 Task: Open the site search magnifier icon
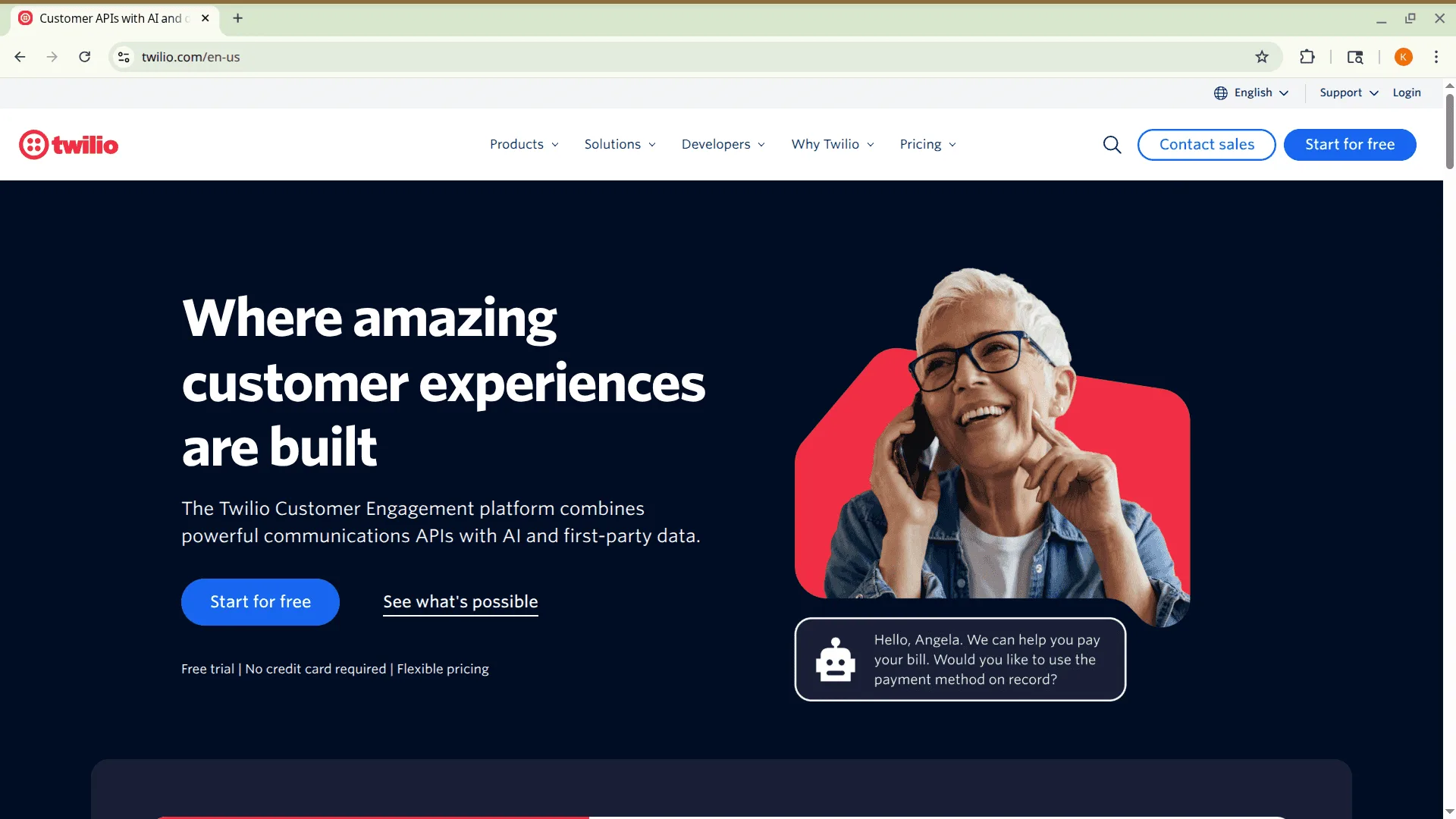click(x=1112, y=145)
